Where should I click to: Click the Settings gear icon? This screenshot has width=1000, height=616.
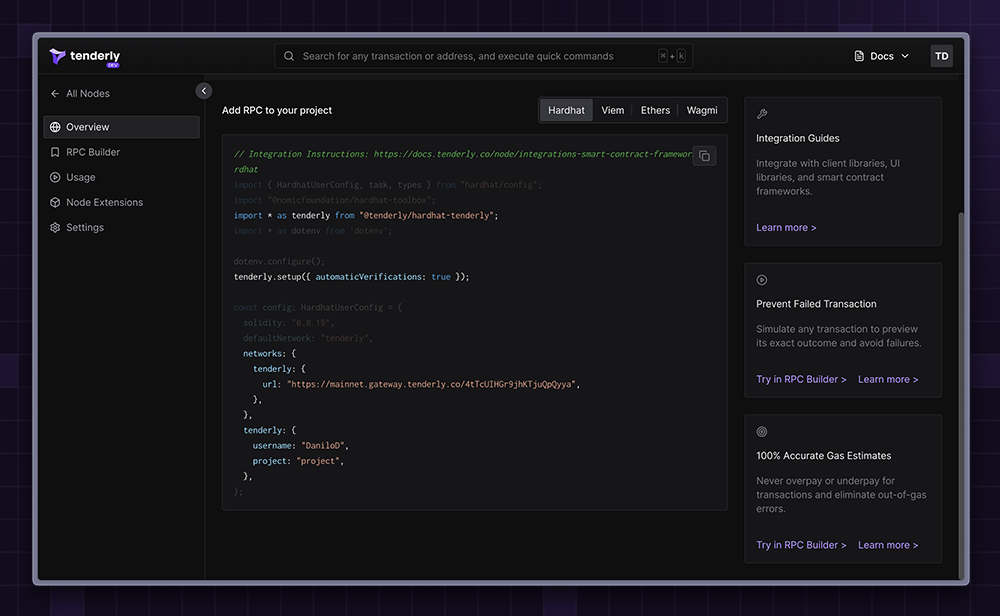pyautogui.click(x=55, y=227)
